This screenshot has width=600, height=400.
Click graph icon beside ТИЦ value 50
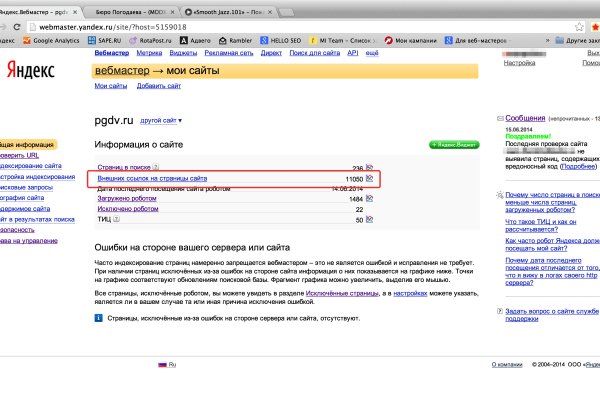(x=369, y=219)
